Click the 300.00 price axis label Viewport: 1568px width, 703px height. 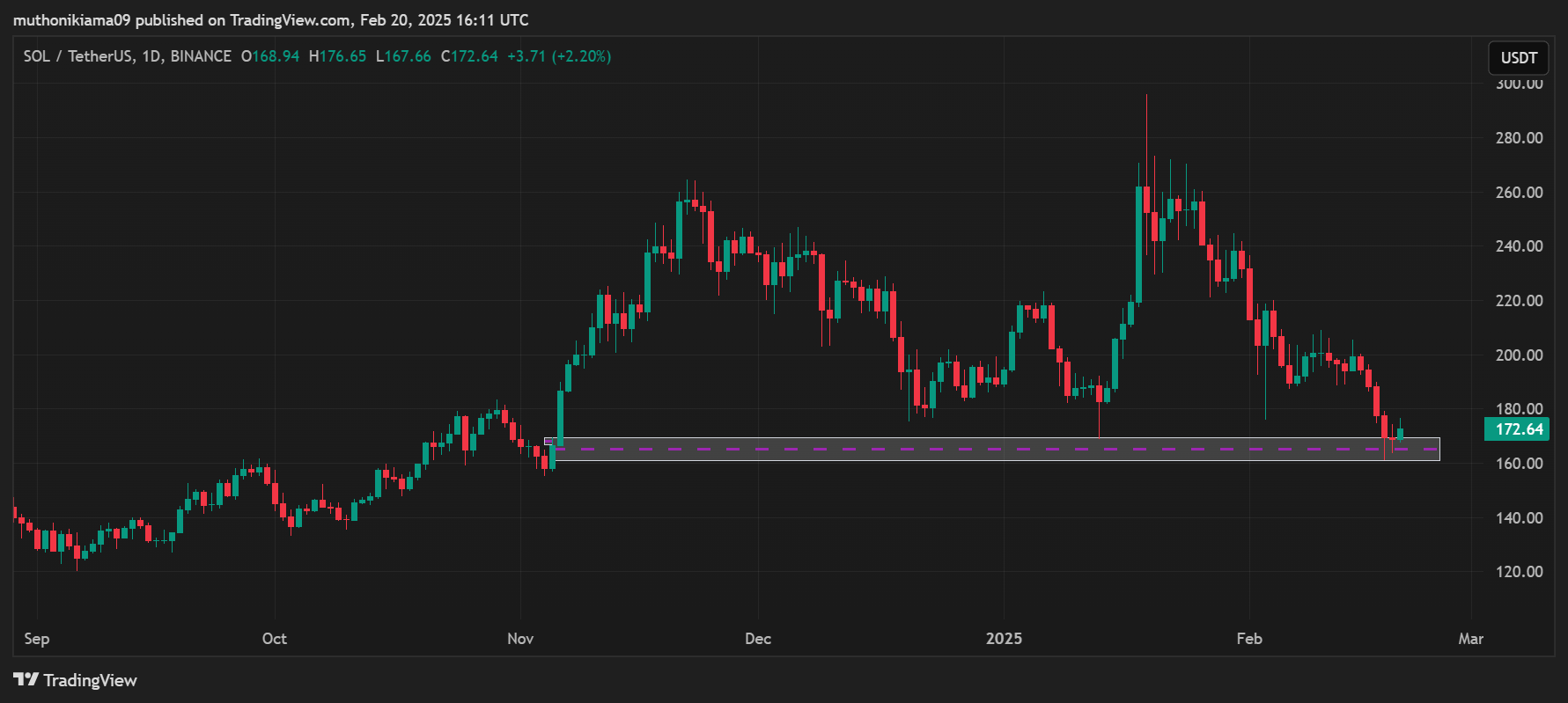(x=1519, y=84)
